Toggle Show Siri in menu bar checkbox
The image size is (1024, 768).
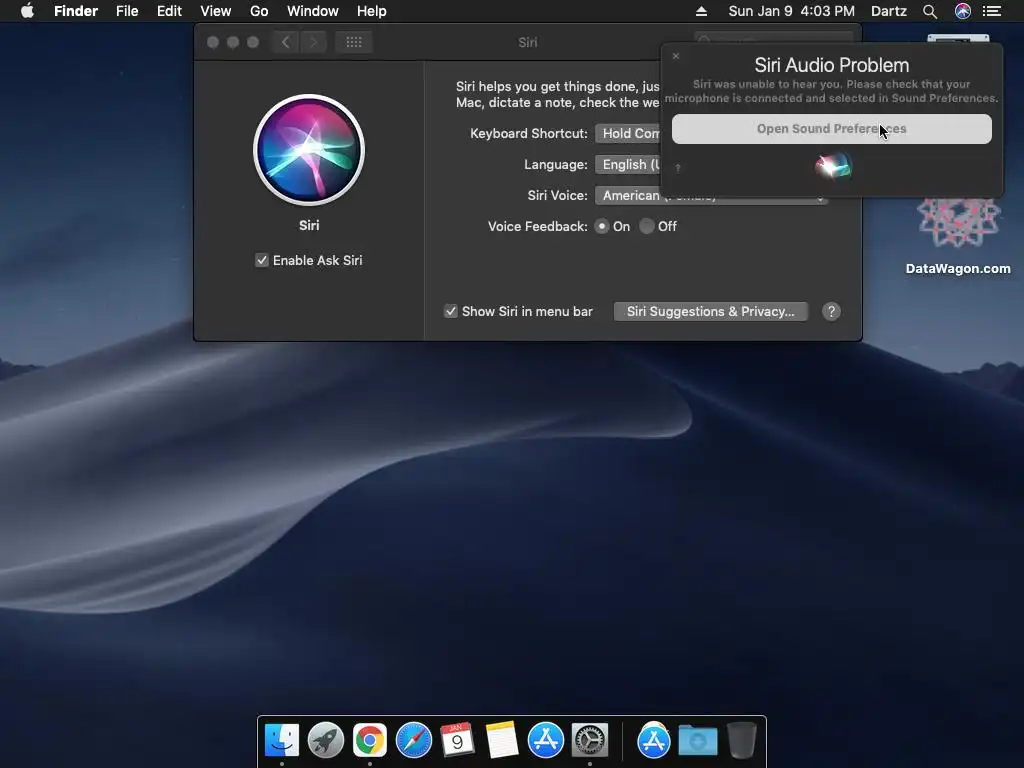point(451,312)
